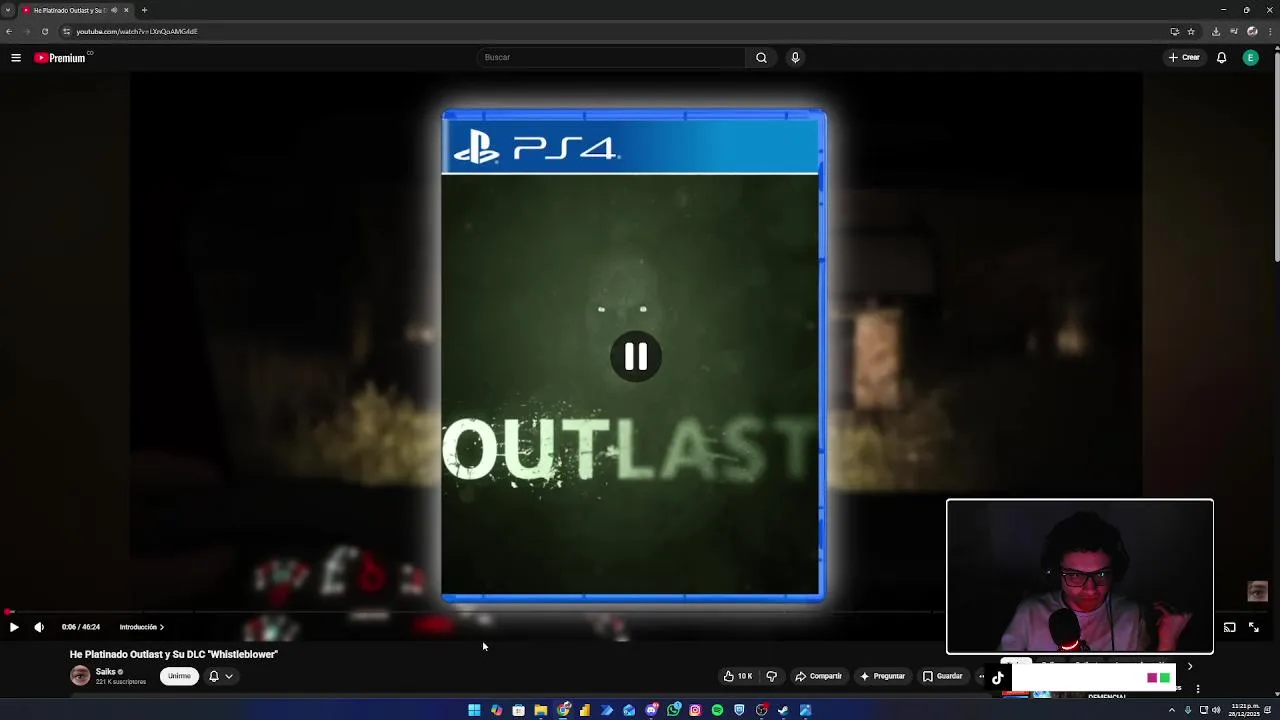This screenshot has height=720, width=1280.
Task: Open site information icon in address bar
Action: [x=66, y=31]
